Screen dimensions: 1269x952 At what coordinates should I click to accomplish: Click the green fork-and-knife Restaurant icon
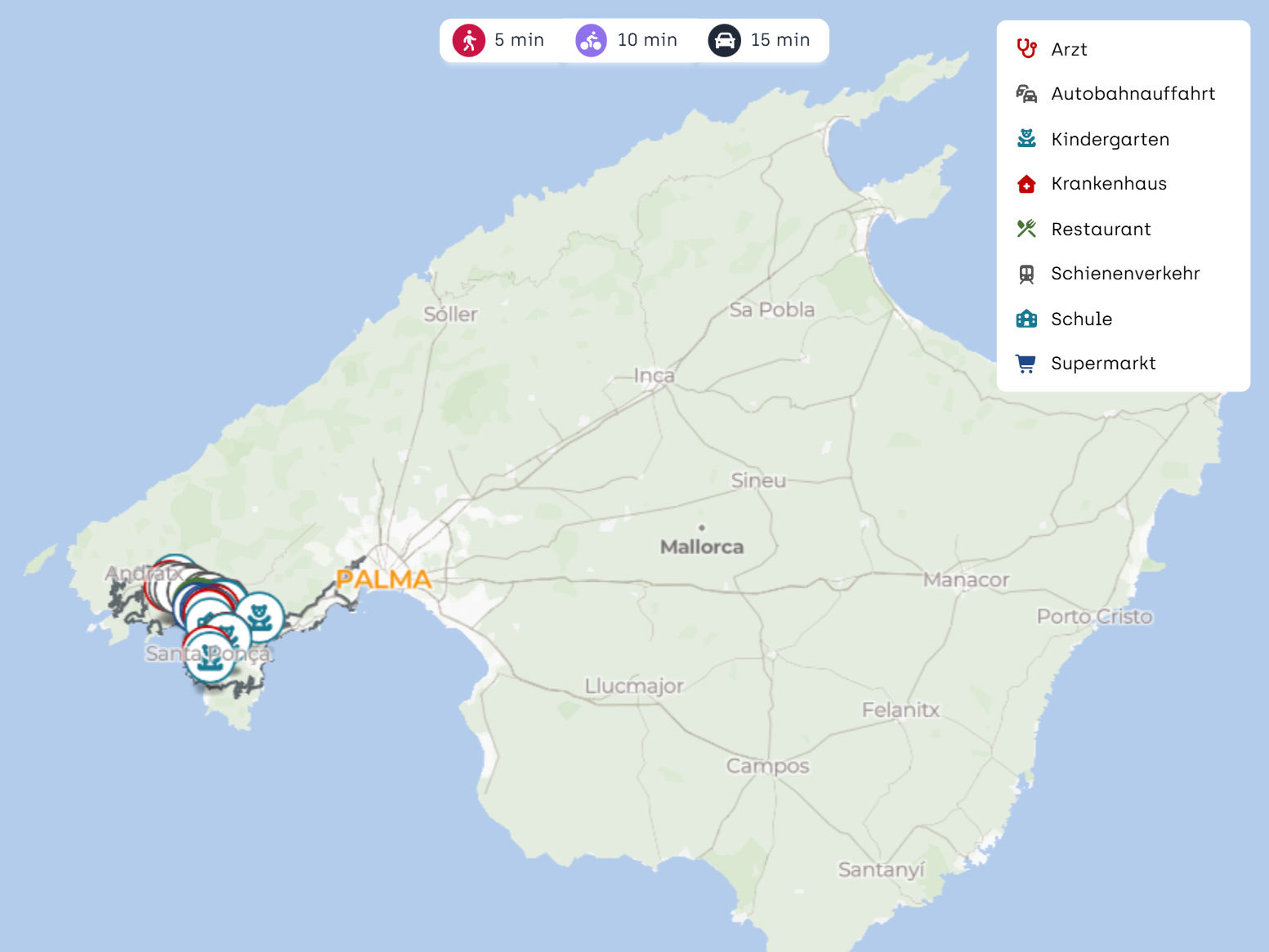point(1026,229)
